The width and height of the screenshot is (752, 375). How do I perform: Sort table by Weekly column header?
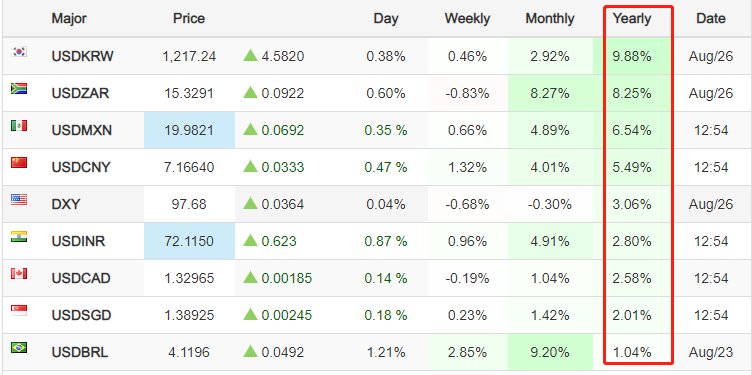(x=467, y=19)
